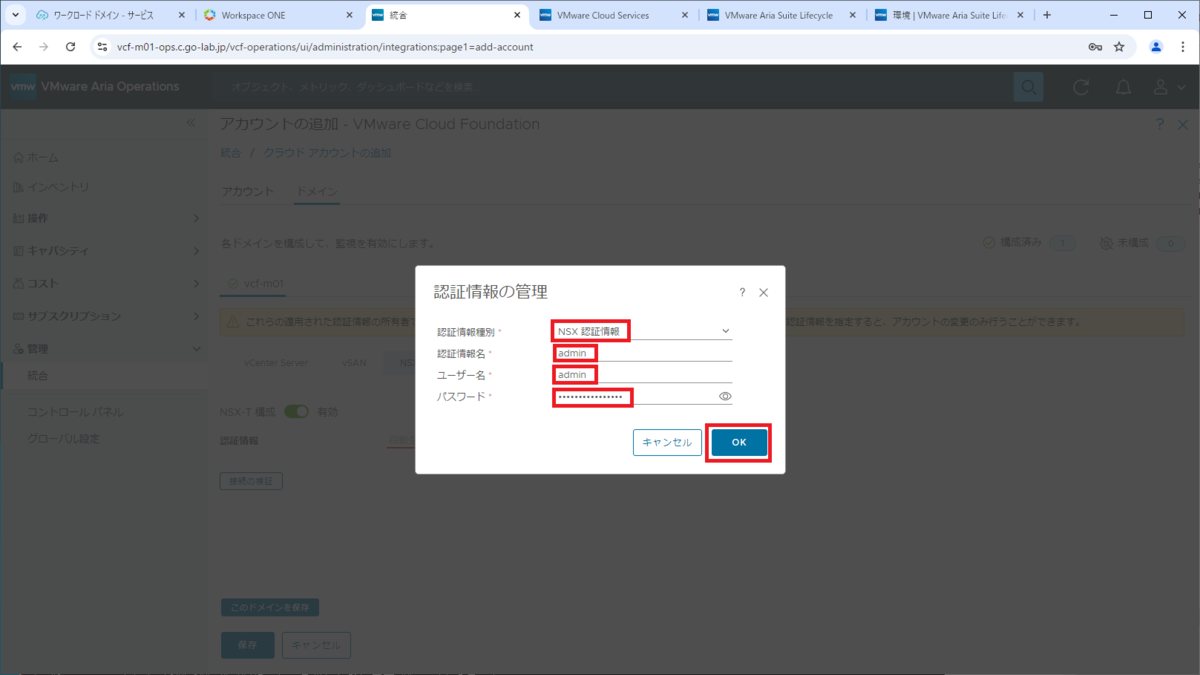Close the Workspace ONE browser tab
1200x675 pixels.
point(347,15)
